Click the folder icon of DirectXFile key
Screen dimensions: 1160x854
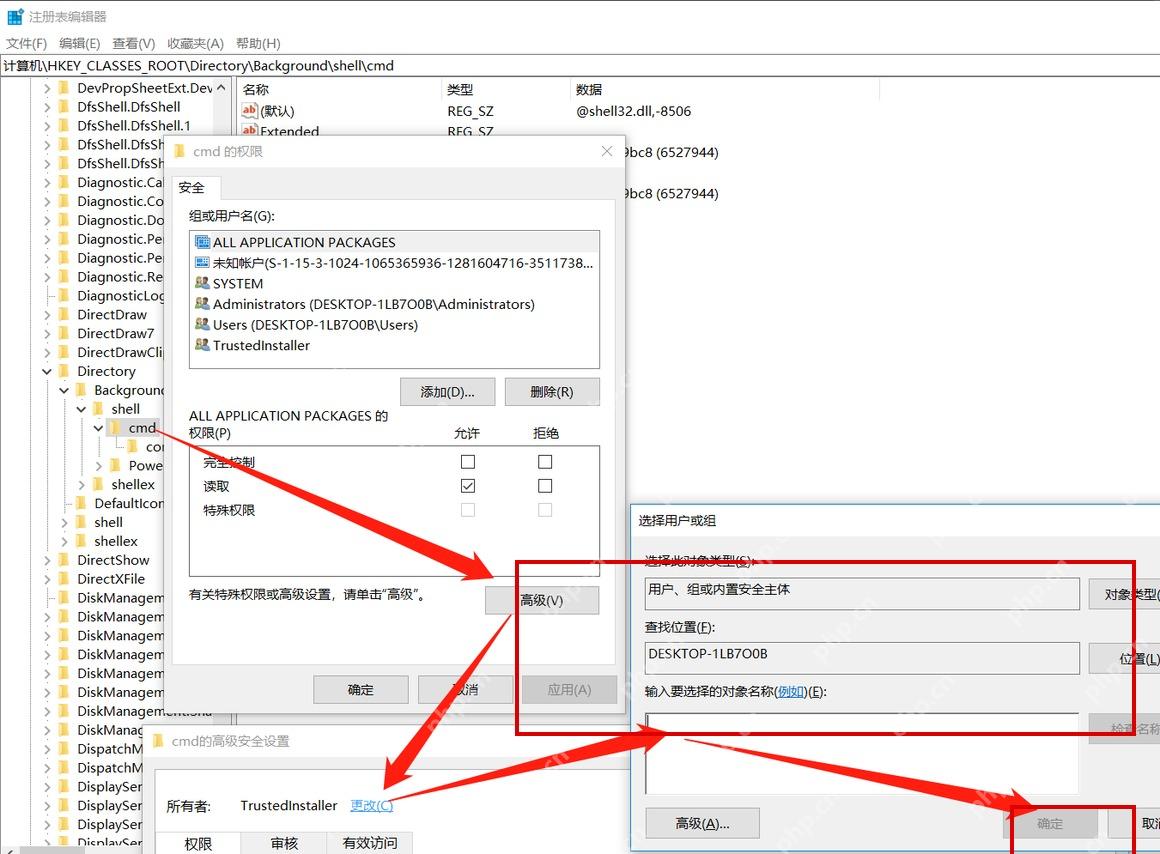(64, 579)
